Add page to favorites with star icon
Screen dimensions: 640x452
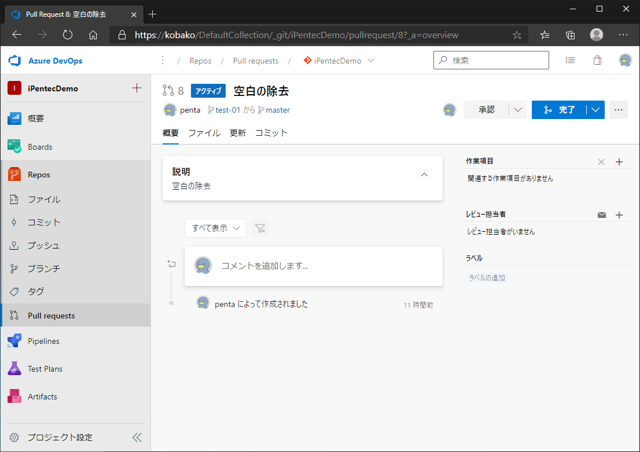tap(517, 35)
